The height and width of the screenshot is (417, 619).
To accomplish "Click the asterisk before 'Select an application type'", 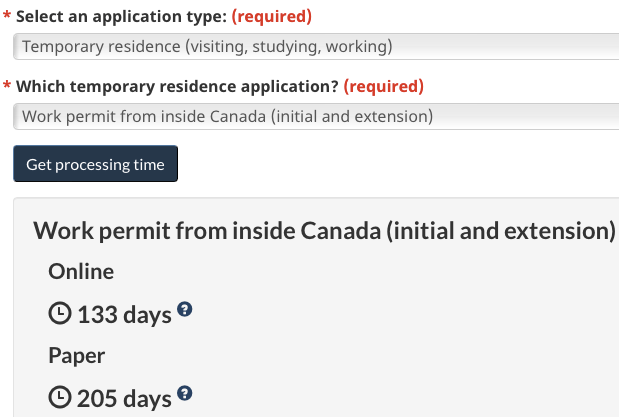I will coord(6,17).
